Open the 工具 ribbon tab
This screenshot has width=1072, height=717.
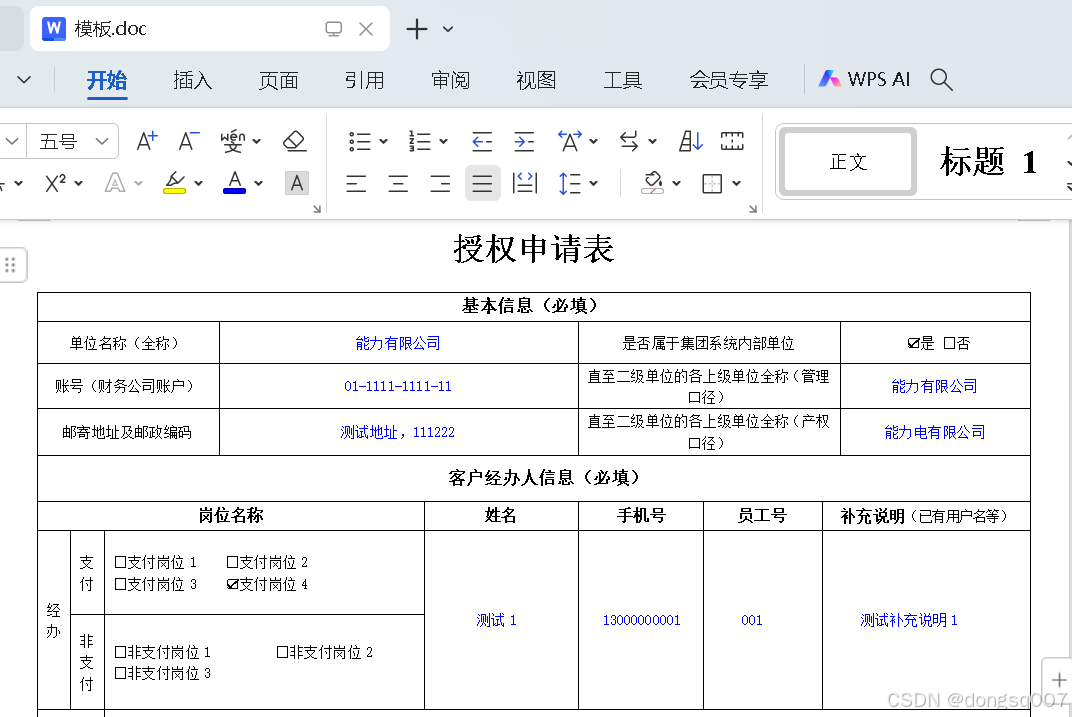tap(623, 81)
